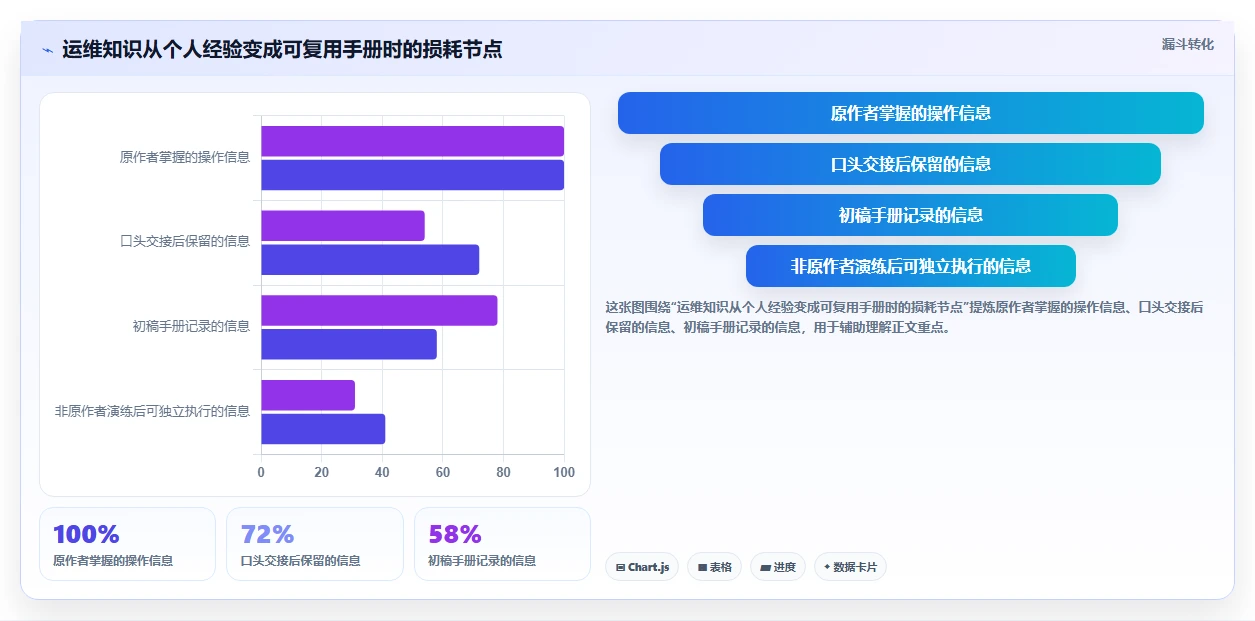Select the 原作者掌握的操作信息 funnel stage
The width and height of the screenshot is (1255, 621).
911,113
